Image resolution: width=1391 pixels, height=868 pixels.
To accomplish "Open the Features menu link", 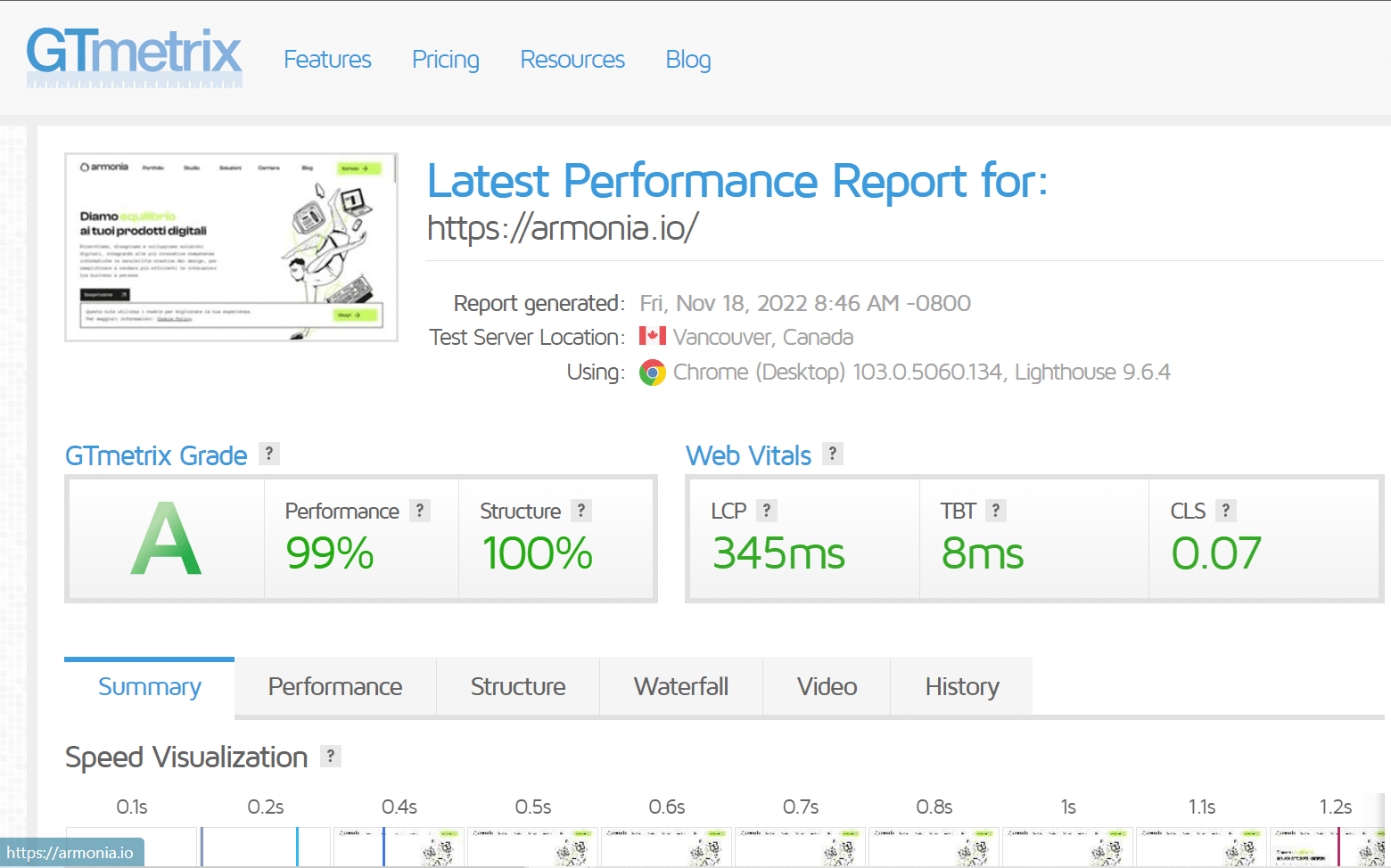I will pos(327,60).
